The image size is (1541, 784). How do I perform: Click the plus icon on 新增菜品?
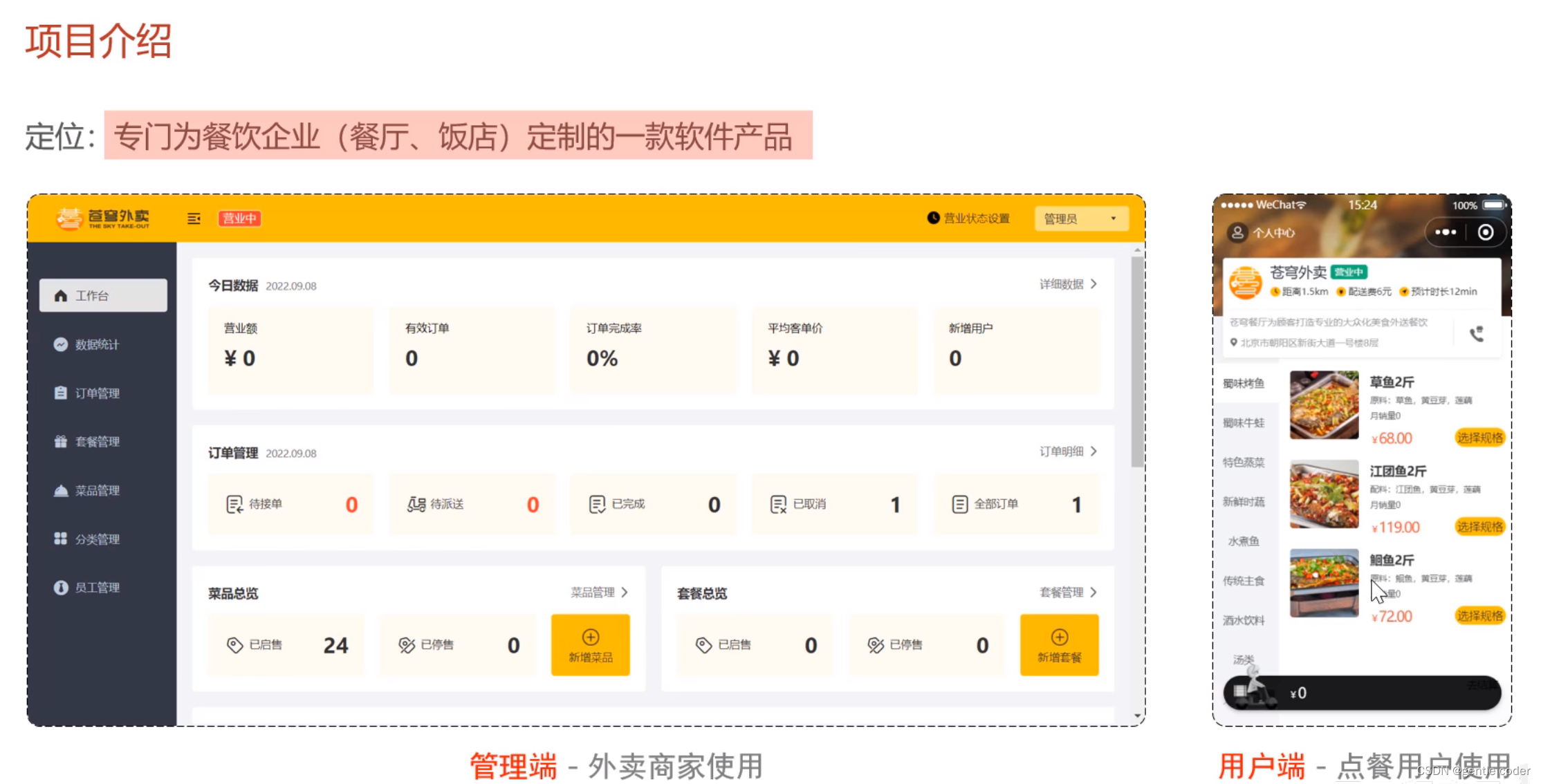[590, 637]
